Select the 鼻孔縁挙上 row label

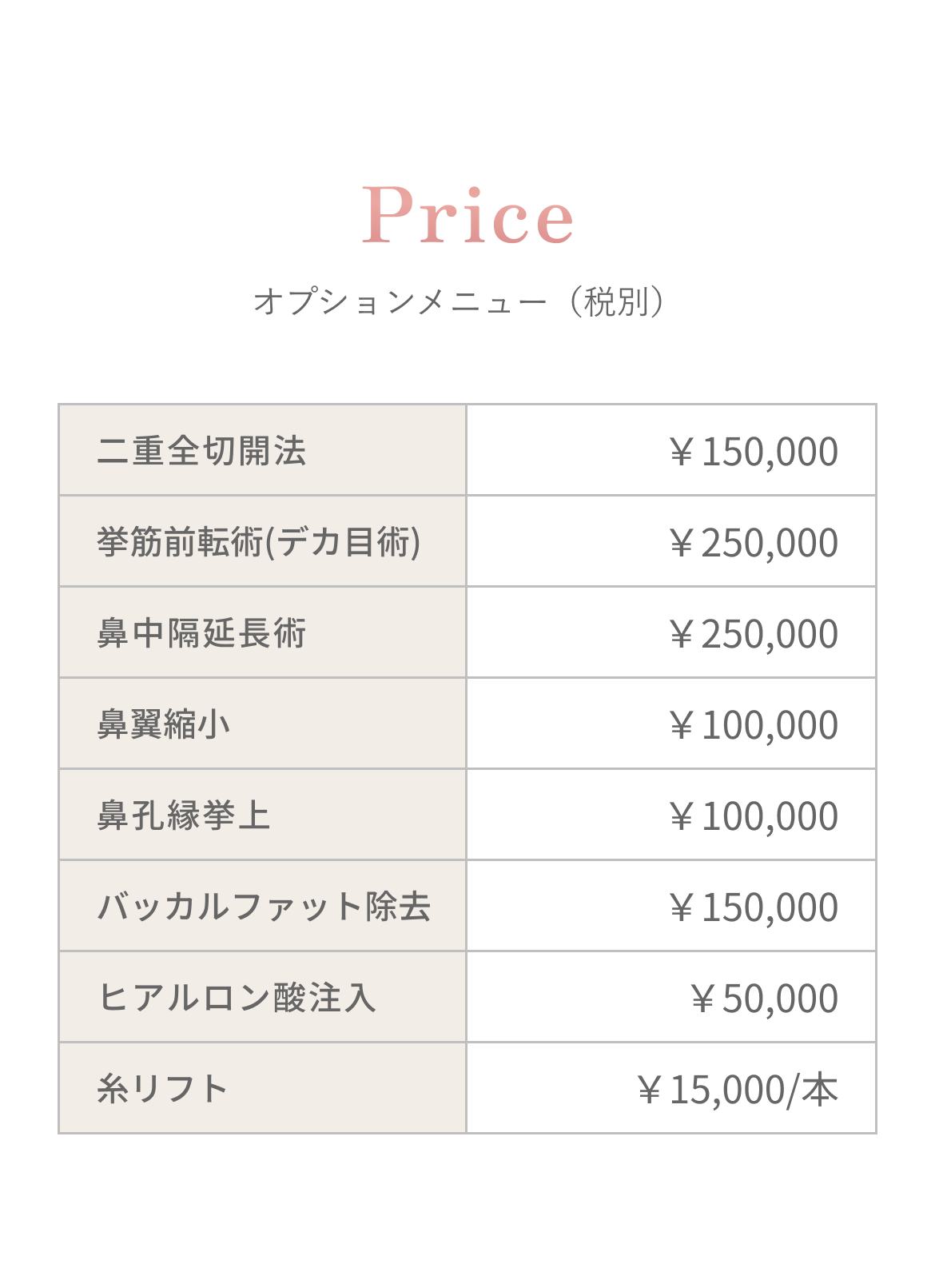coord(184,815)
